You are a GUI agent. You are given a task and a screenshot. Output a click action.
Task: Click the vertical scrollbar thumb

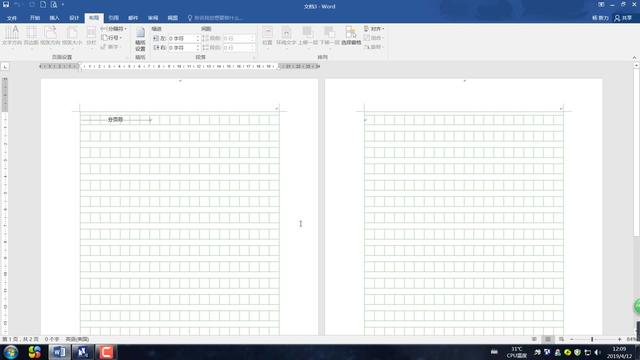pyautogui.click(x=636, y=152)
